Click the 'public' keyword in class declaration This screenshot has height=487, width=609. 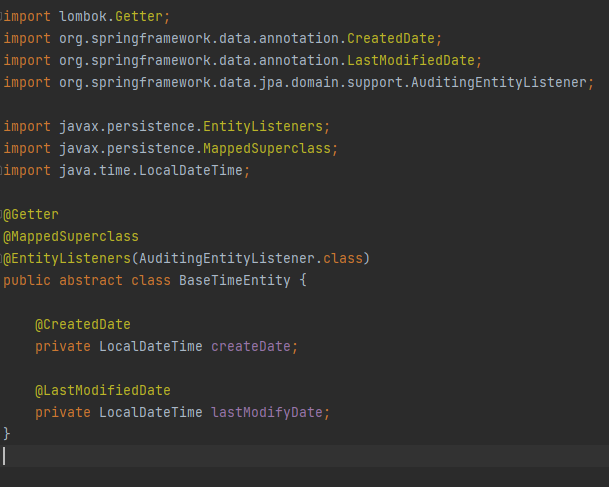[x=27, y=280]
